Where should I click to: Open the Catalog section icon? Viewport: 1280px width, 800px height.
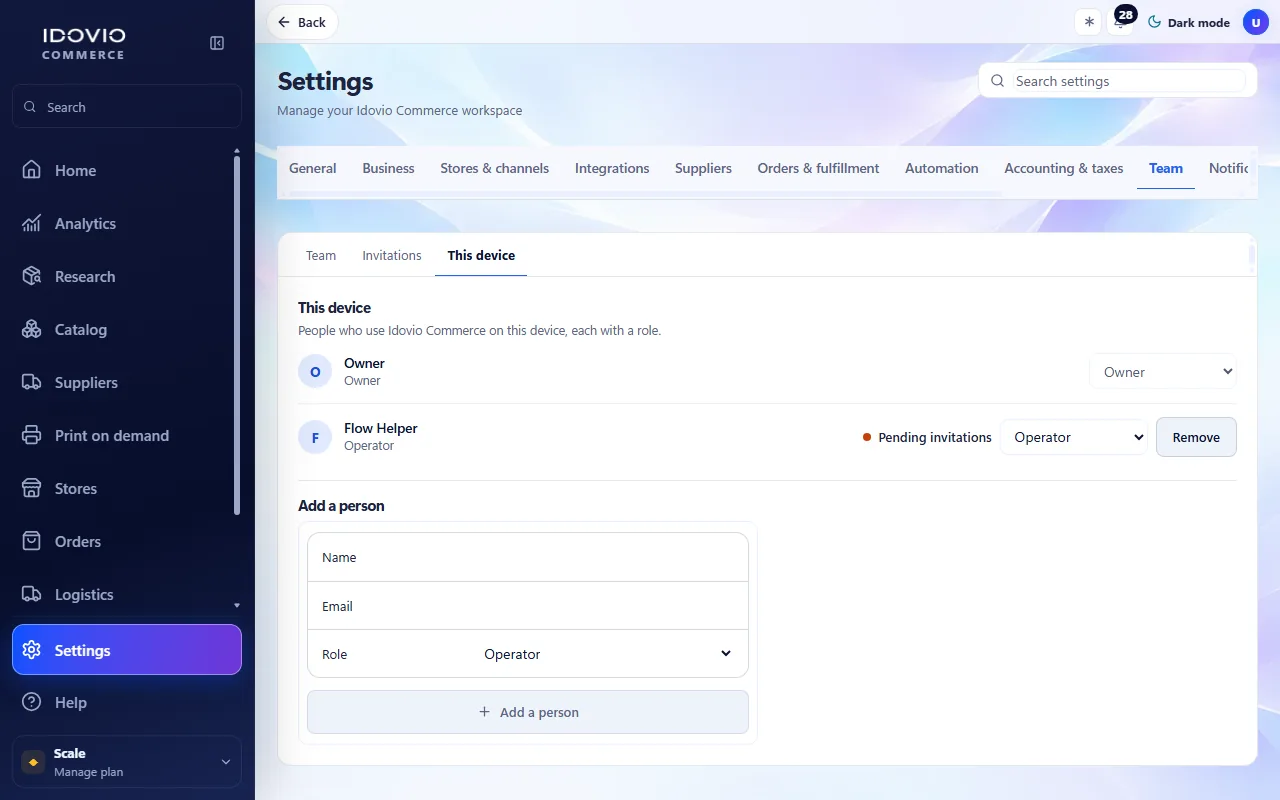click(x=32, y=329)
